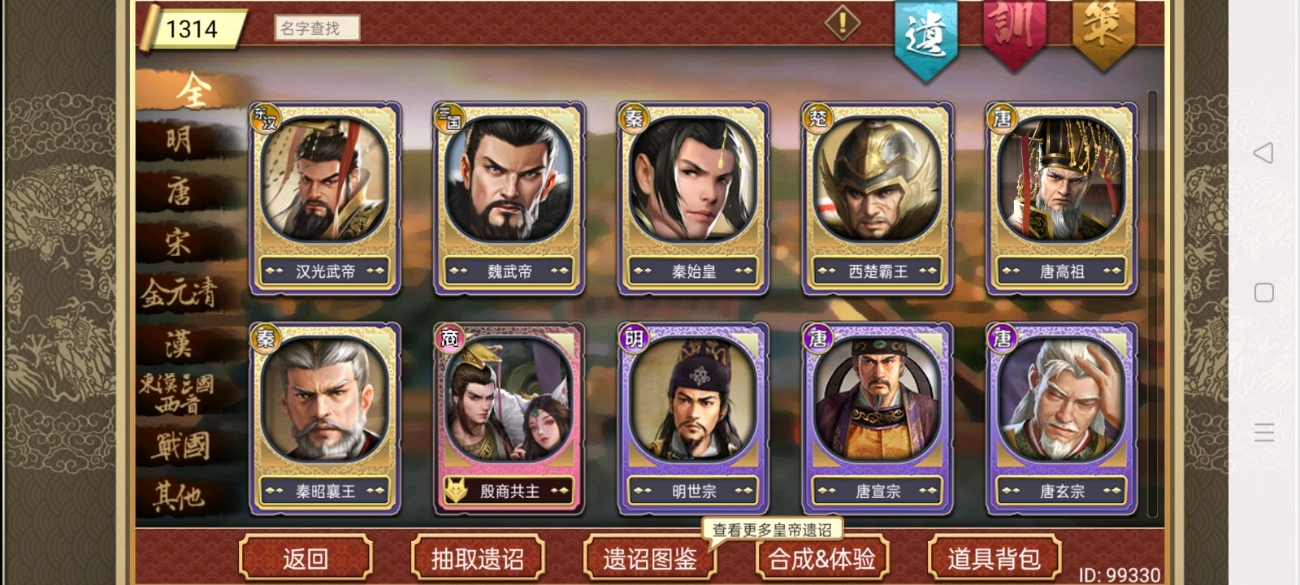Click the 名字查找 search field
The width and height of the screenshot is (1300, 585).
tap(317, 28)
